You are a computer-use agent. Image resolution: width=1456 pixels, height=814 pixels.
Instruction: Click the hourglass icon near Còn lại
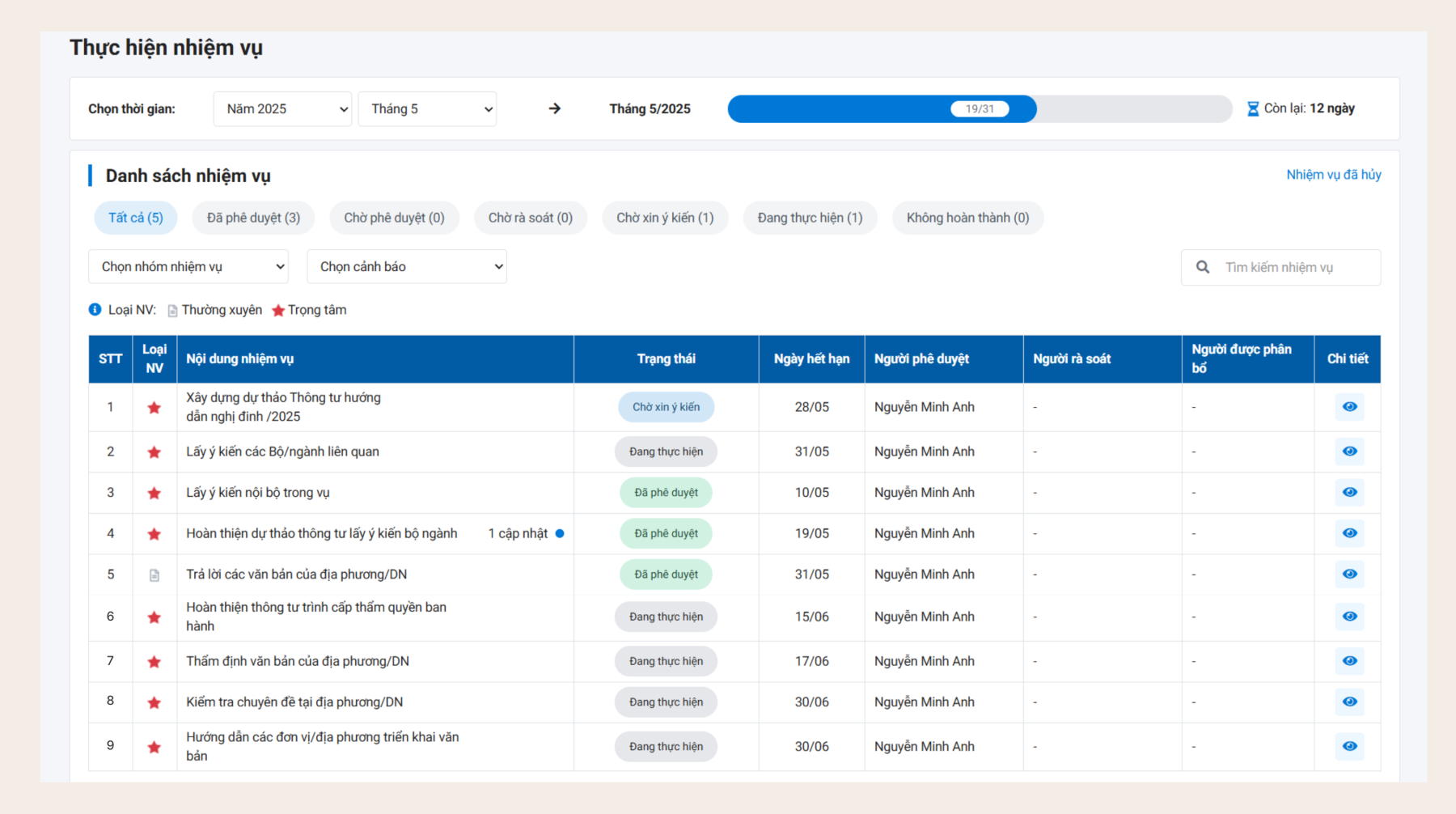tap(1252, 108)
